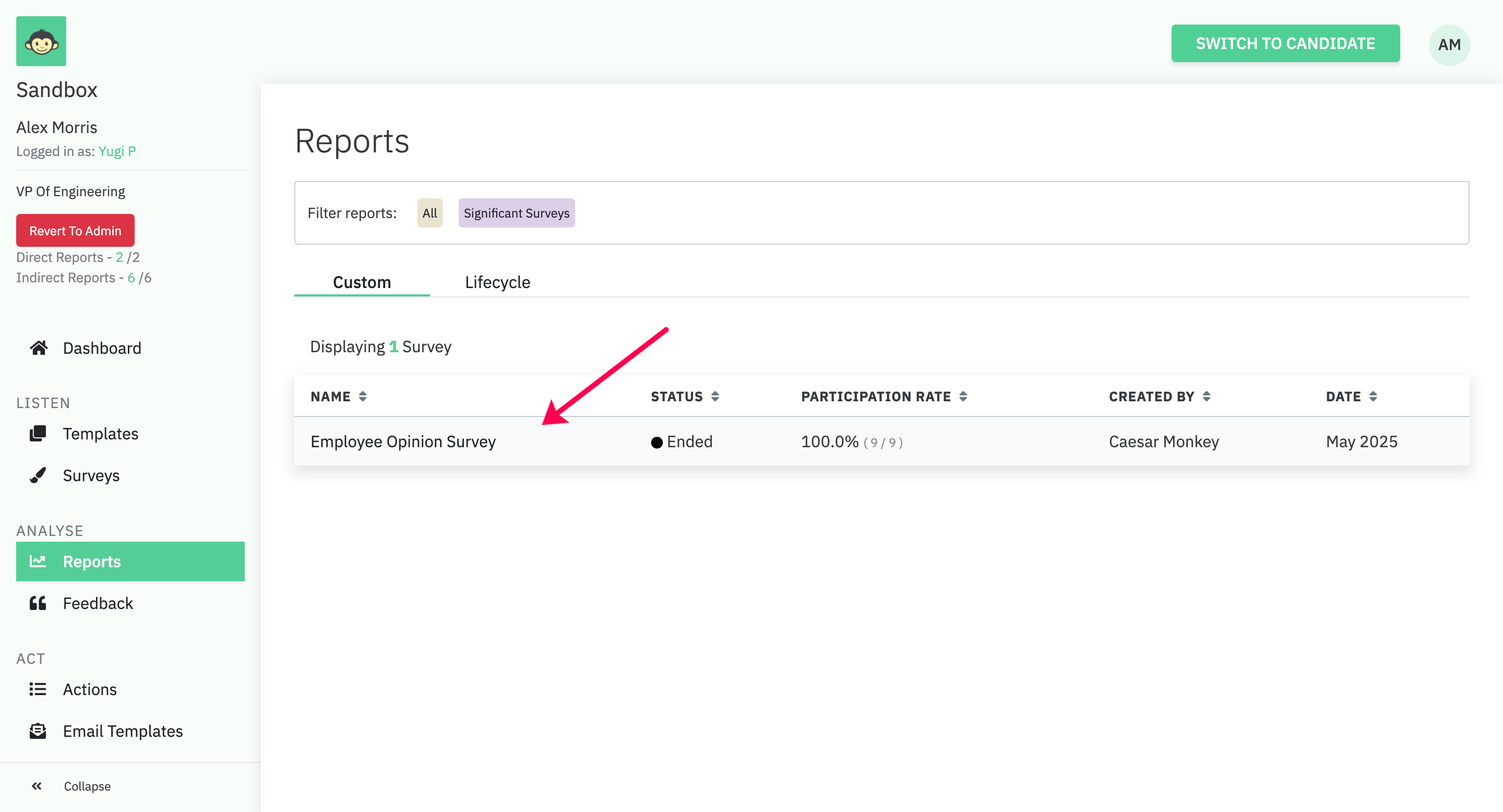
Task: Click the Actions list icon
Action: point(38,689)
